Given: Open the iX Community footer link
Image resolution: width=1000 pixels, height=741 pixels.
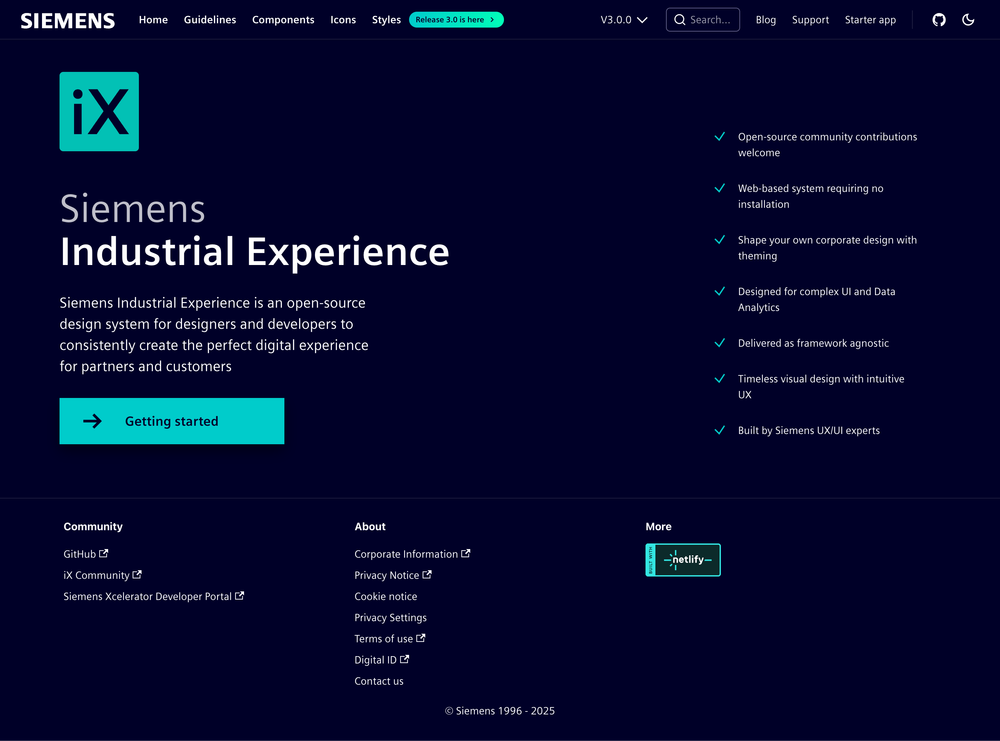Looking at the screenshot, I should tap(102, 575).
